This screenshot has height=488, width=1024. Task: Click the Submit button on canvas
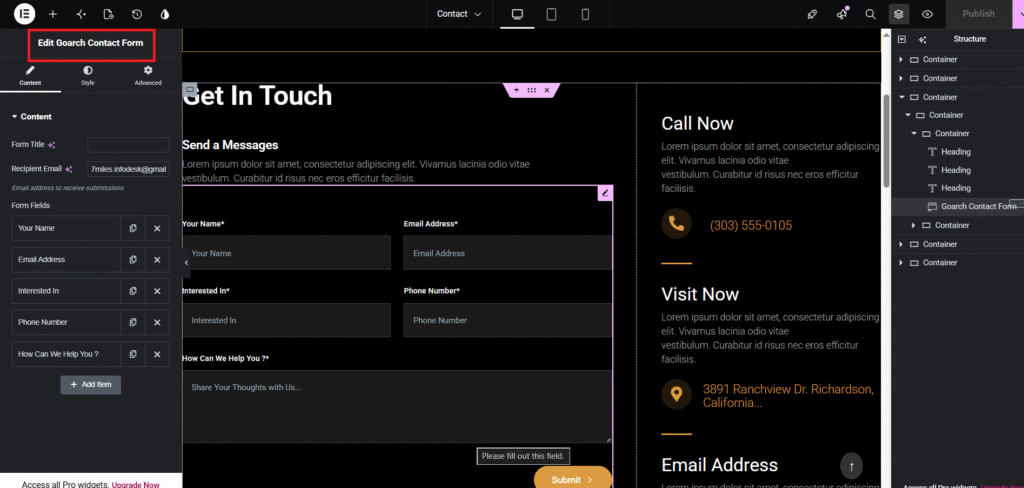573,479
